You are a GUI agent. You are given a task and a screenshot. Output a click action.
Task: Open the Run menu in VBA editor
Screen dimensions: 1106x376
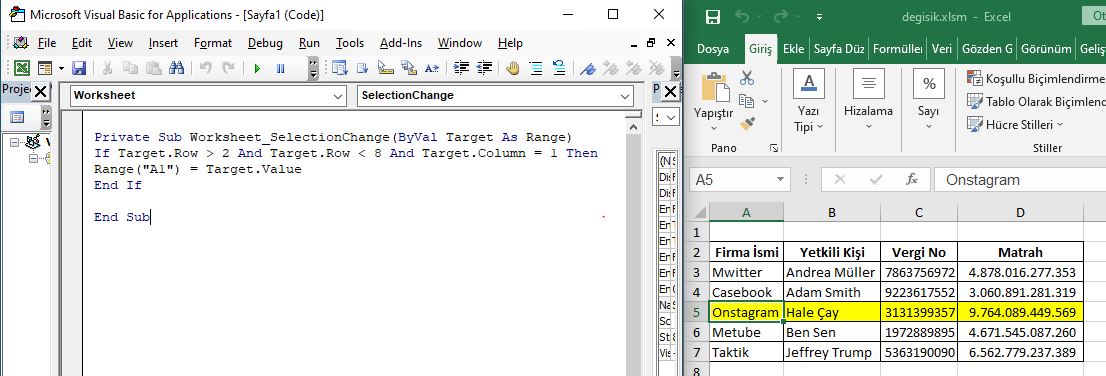309,43
